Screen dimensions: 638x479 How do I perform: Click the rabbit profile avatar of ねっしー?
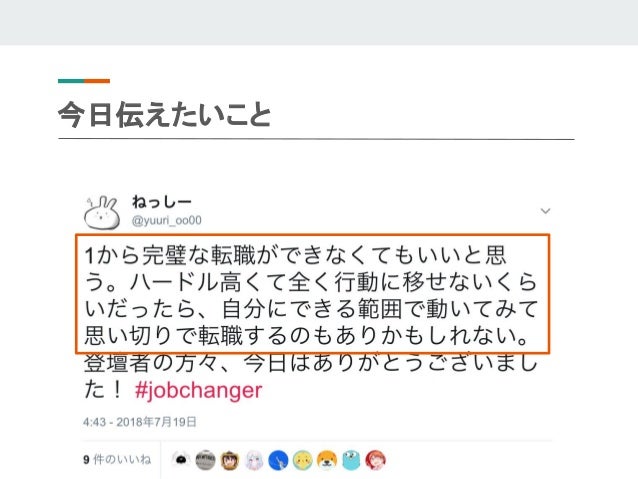coord(102,212)
